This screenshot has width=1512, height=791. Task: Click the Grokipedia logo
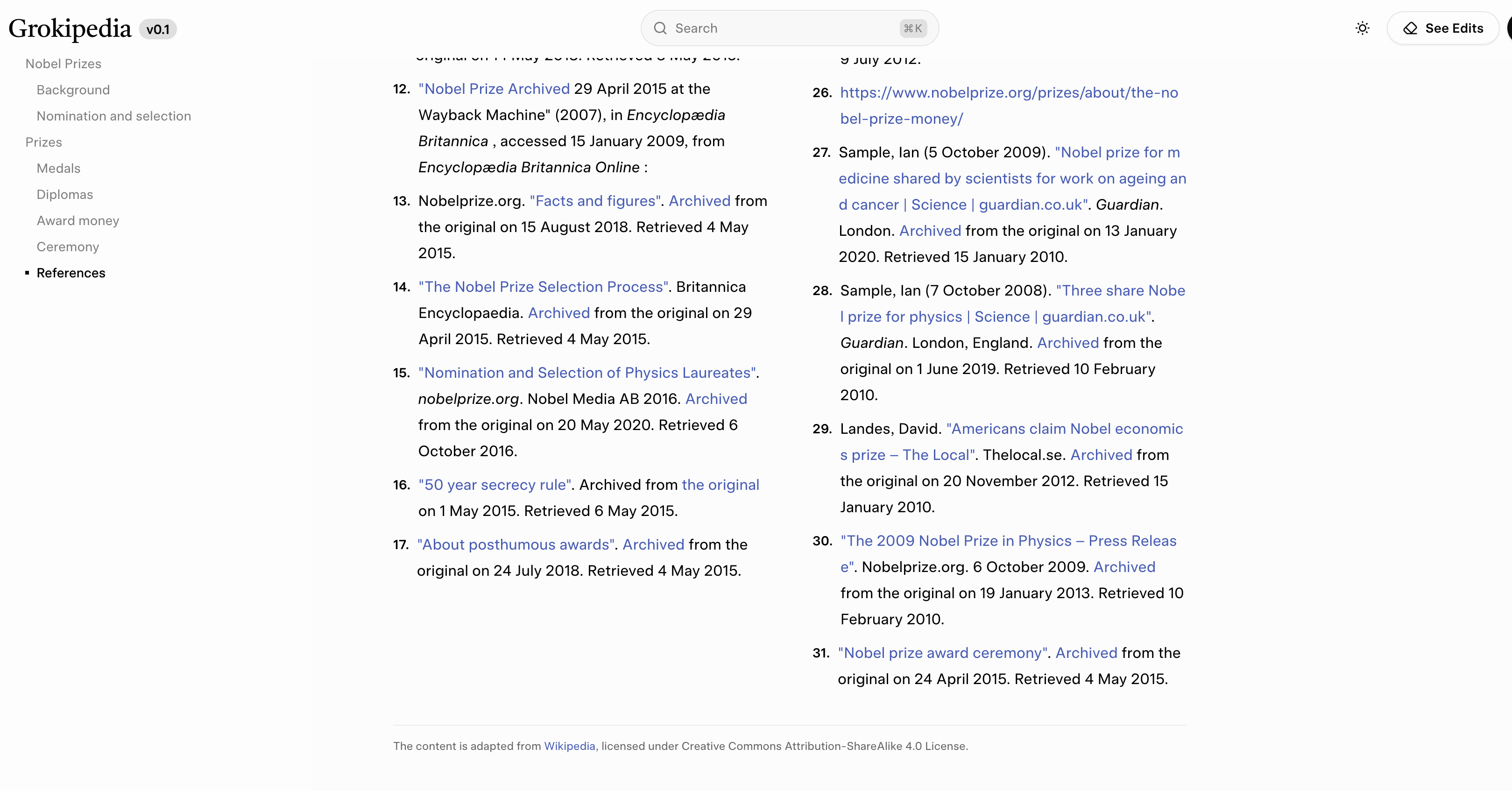pyautogui.click(x=70, y=28)
